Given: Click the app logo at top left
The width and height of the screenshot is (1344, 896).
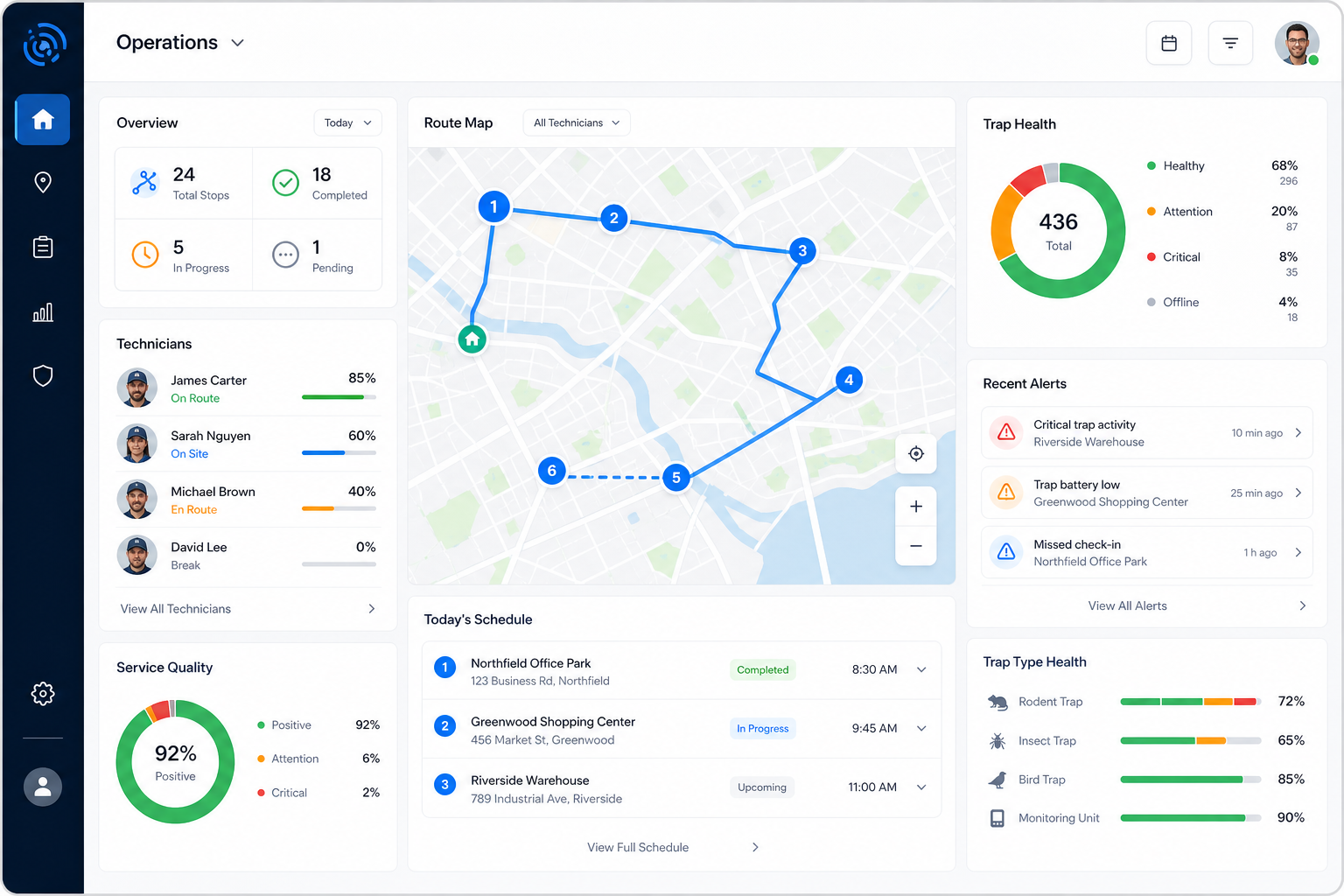Looking at the screenshot, I should tap(44, 44).
